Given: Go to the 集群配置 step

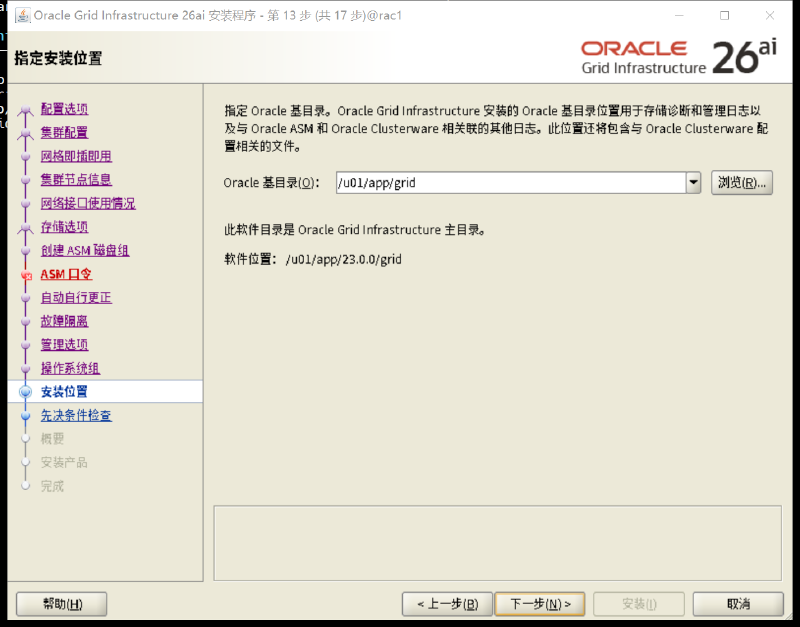Looking at the screenshot, I should 64,132.
